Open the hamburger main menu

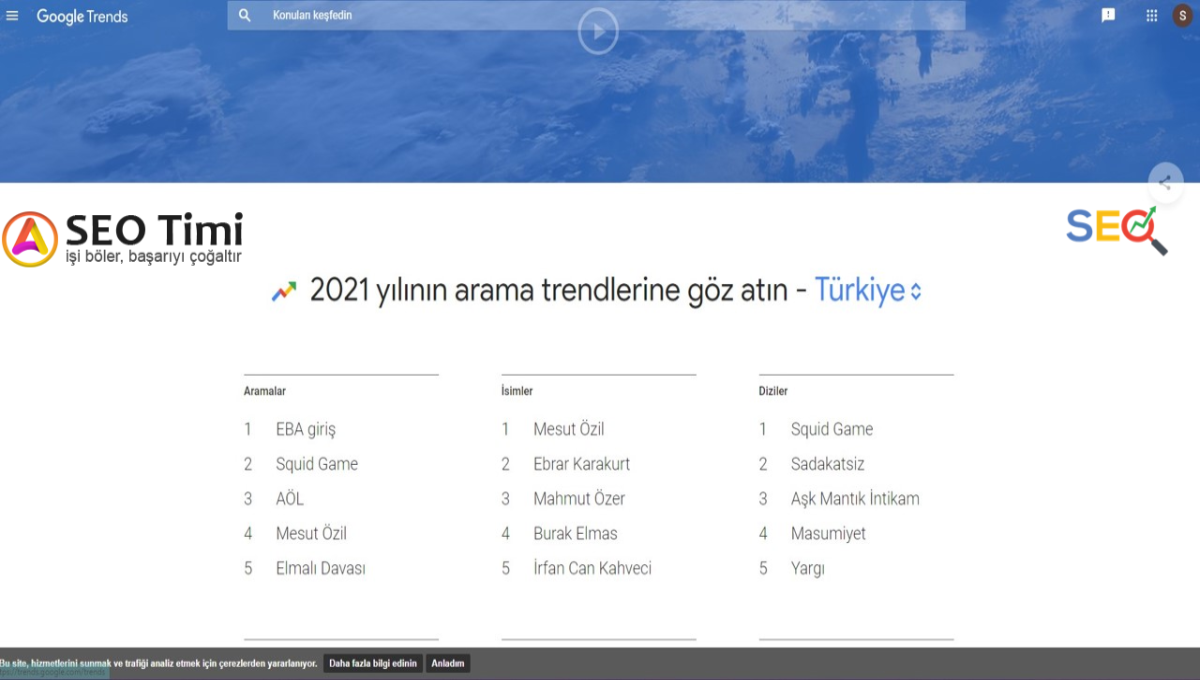click(x=12, y=16)
